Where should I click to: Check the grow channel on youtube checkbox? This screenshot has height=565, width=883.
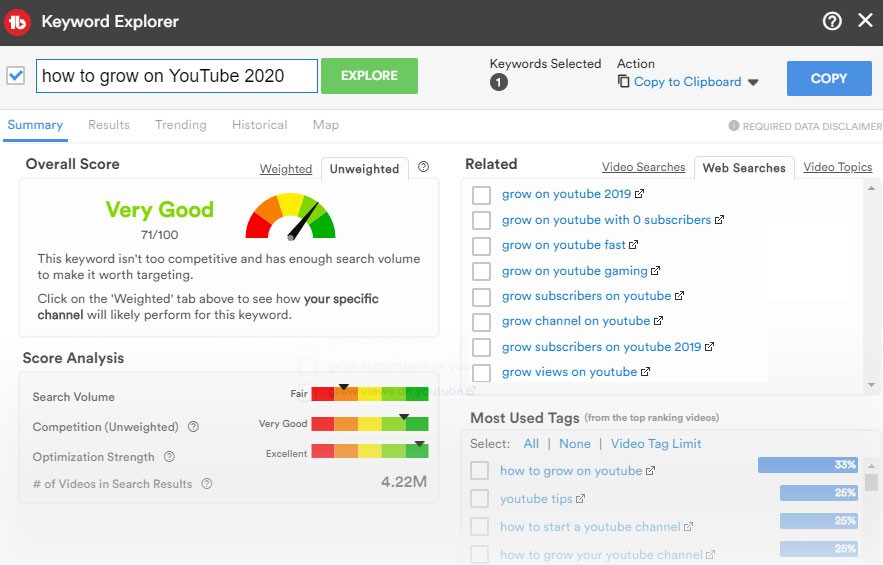tap(481, 322)
